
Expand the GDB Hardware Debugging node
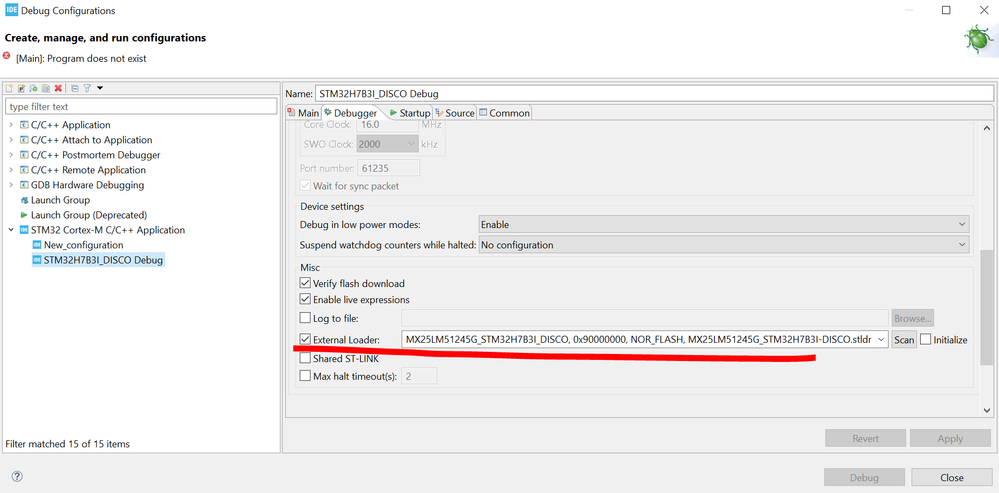11,185
